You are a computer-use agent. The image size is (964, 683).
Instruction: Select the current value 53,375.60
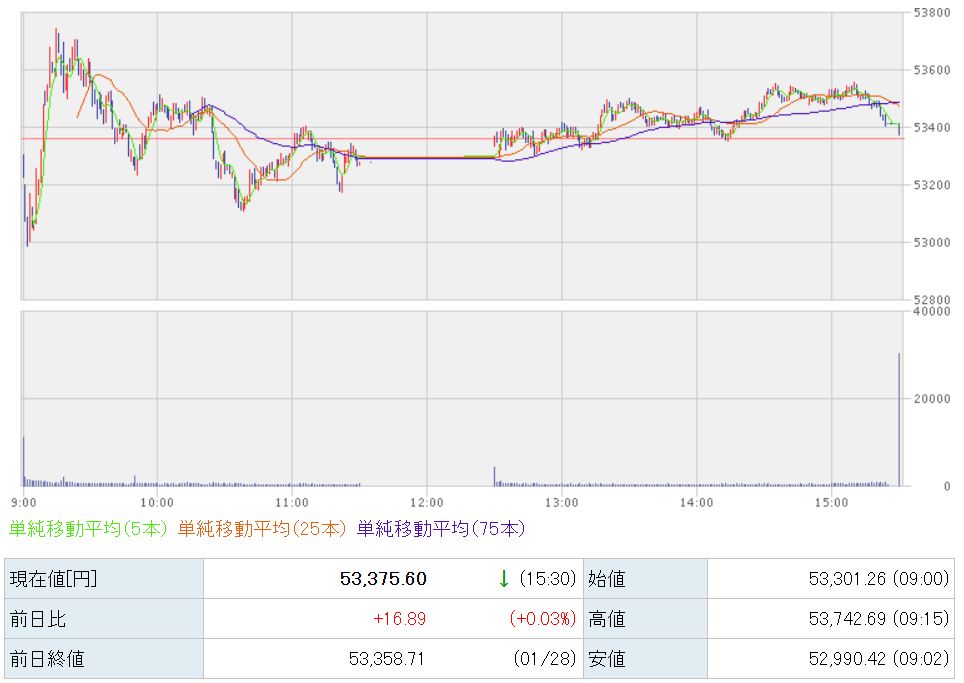click(383, 579)
